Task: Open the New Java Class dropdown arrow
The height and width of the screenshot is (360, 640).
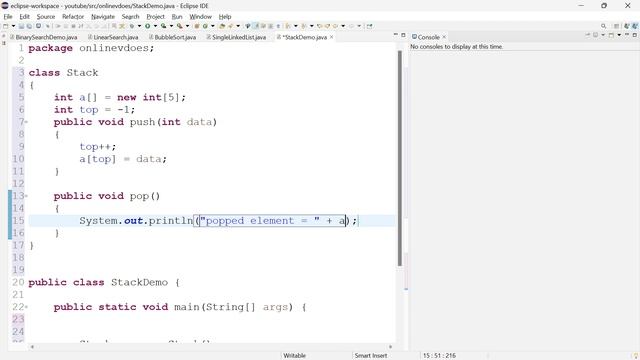Action: pyautogui.click(x=213, y=26)
